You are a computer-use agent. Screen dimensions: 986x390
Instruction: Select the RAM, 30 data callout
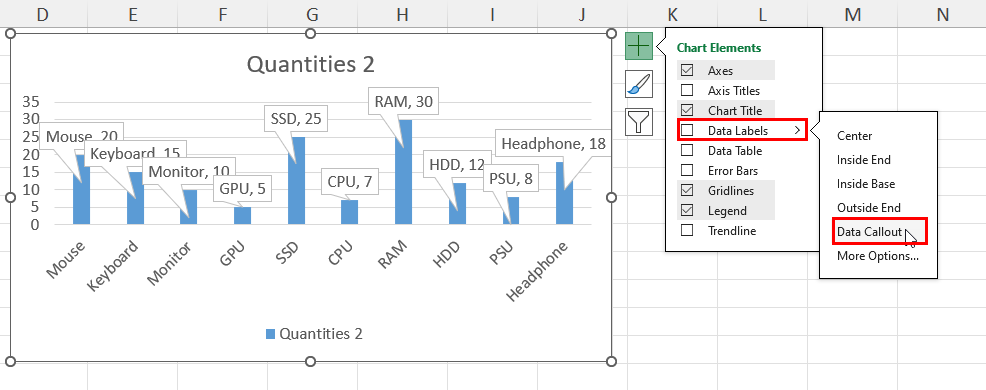(404, 102)
